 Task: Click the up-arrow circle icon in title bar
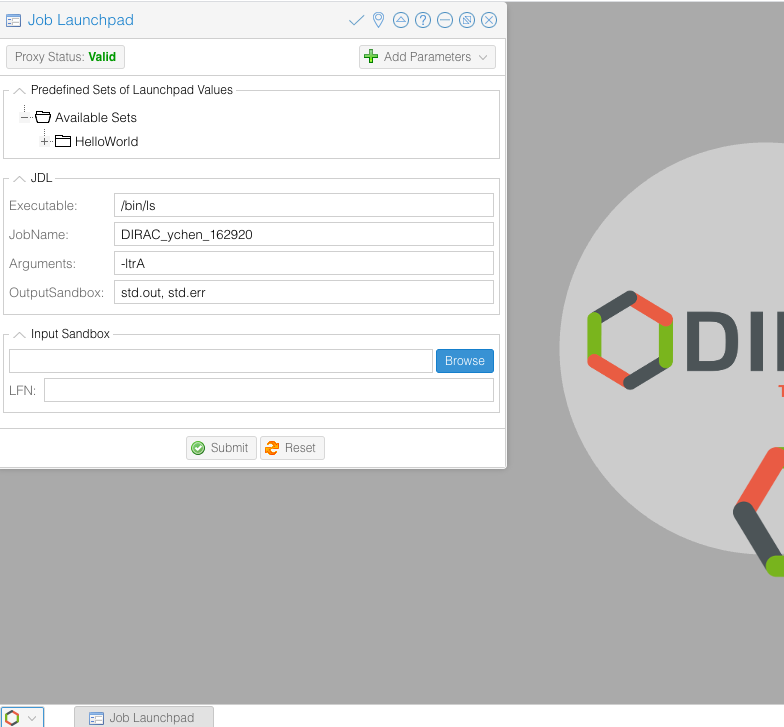point(401,20)
